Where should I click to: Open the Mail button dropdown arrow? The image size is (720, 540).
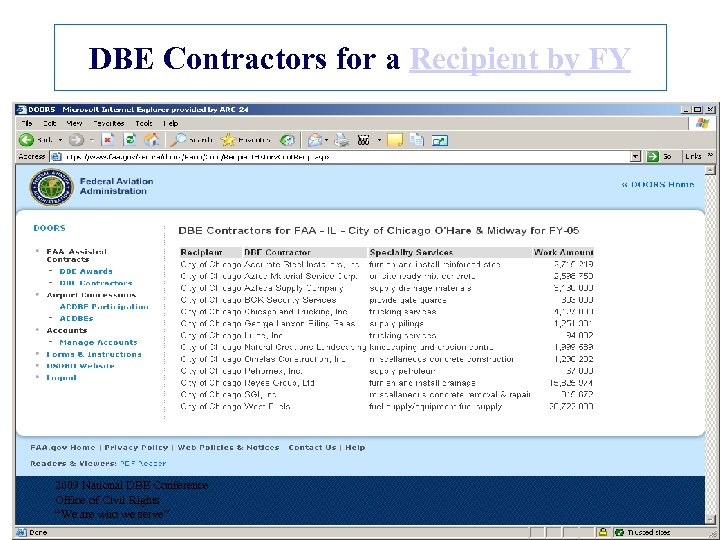326,140
